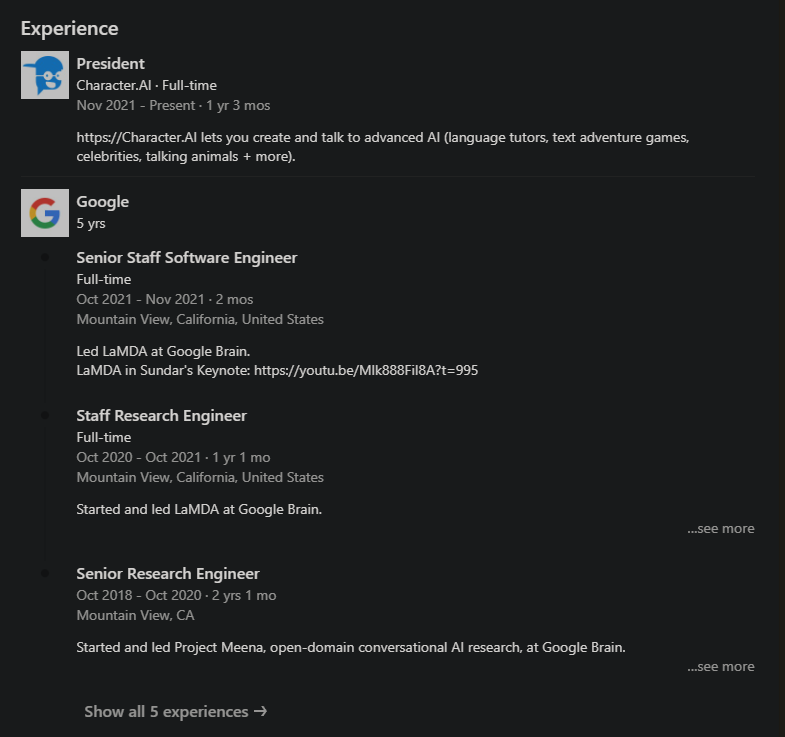Click the Google company name heading
This screenshot has height=737, width=785.
pos(103,201)
